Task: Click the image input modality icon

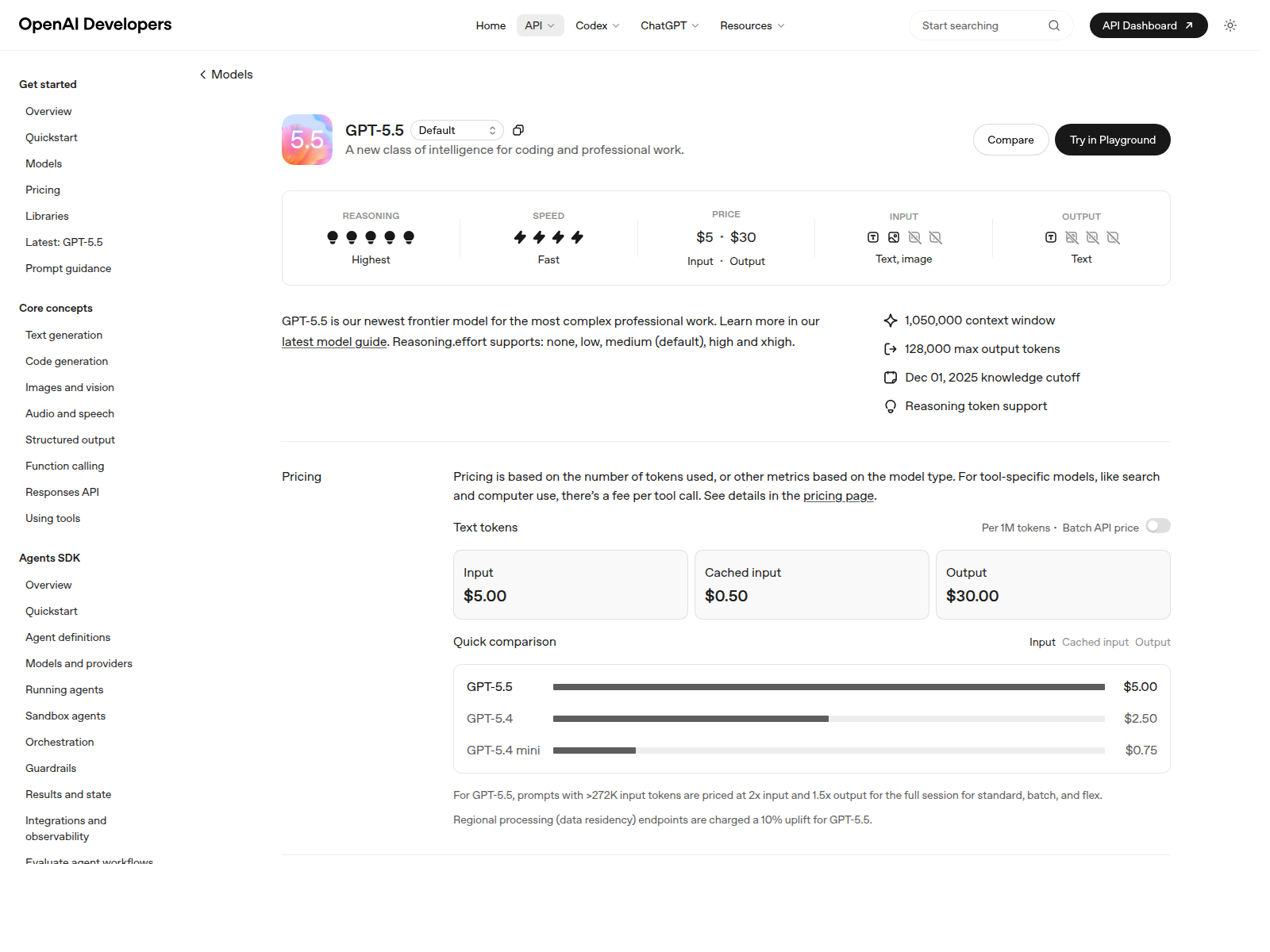Action: tap(894, 237)
